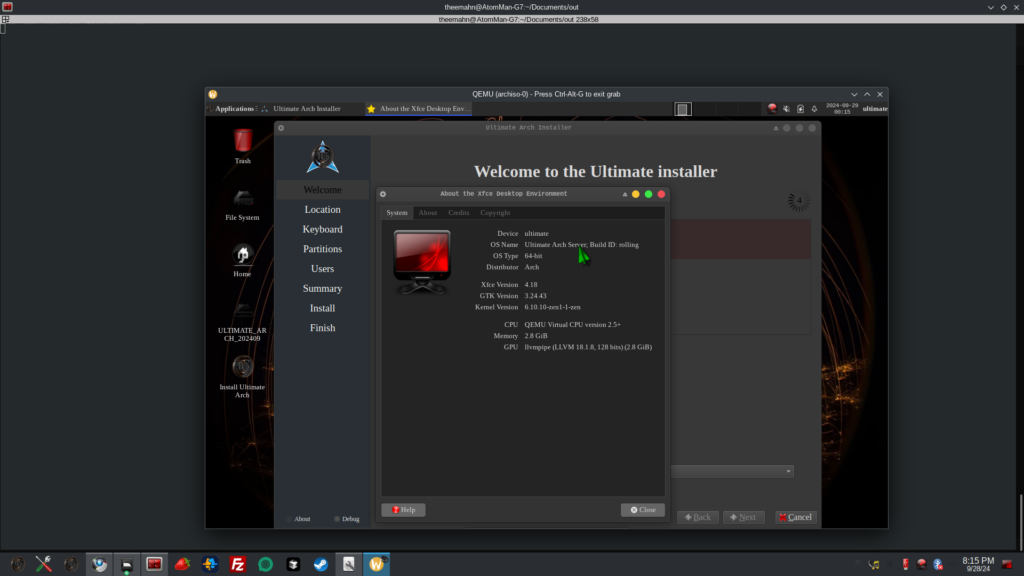Select About the Xfce Desktop Env taskbar button
This screenshot has height=576, width=1024.
tap(419, 109)
